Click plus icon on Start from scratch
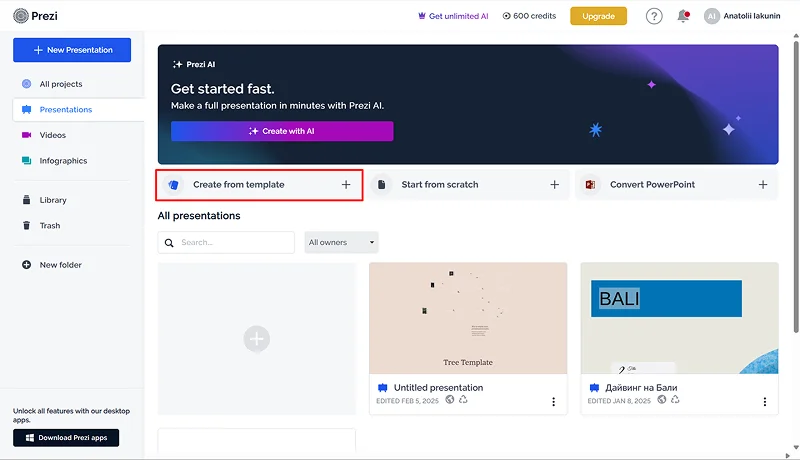 [554, 185]
